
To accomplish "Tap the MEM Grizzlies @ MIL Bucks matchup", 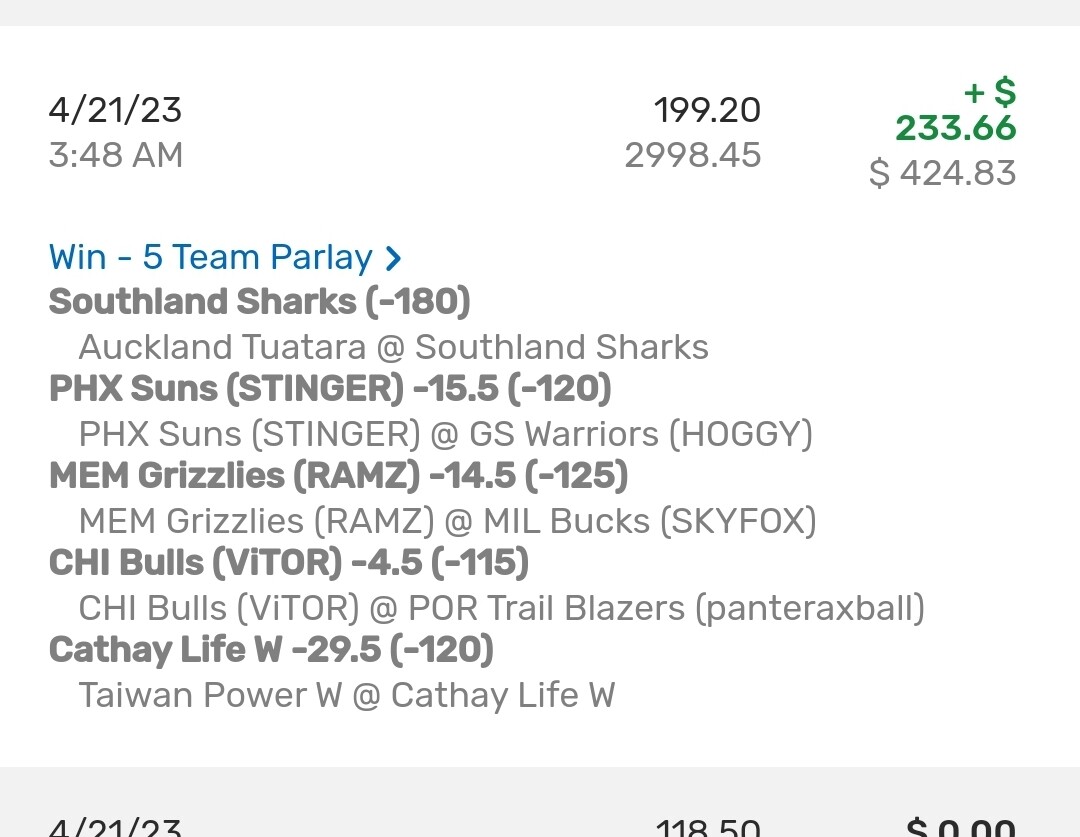I will (x=447, y=521).
